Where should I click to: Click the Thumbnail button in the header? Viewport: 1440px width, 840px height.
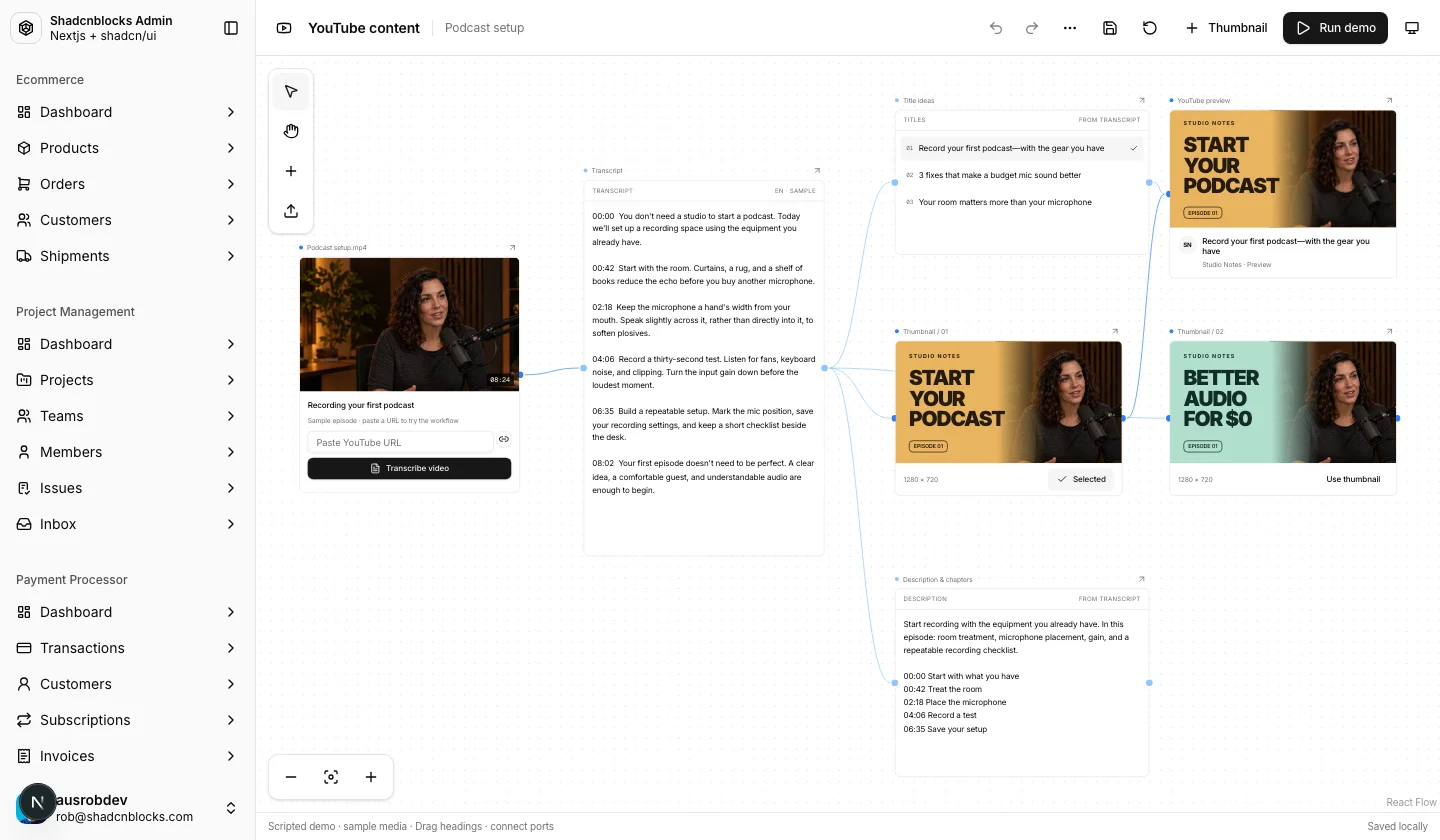[1226, 28]
